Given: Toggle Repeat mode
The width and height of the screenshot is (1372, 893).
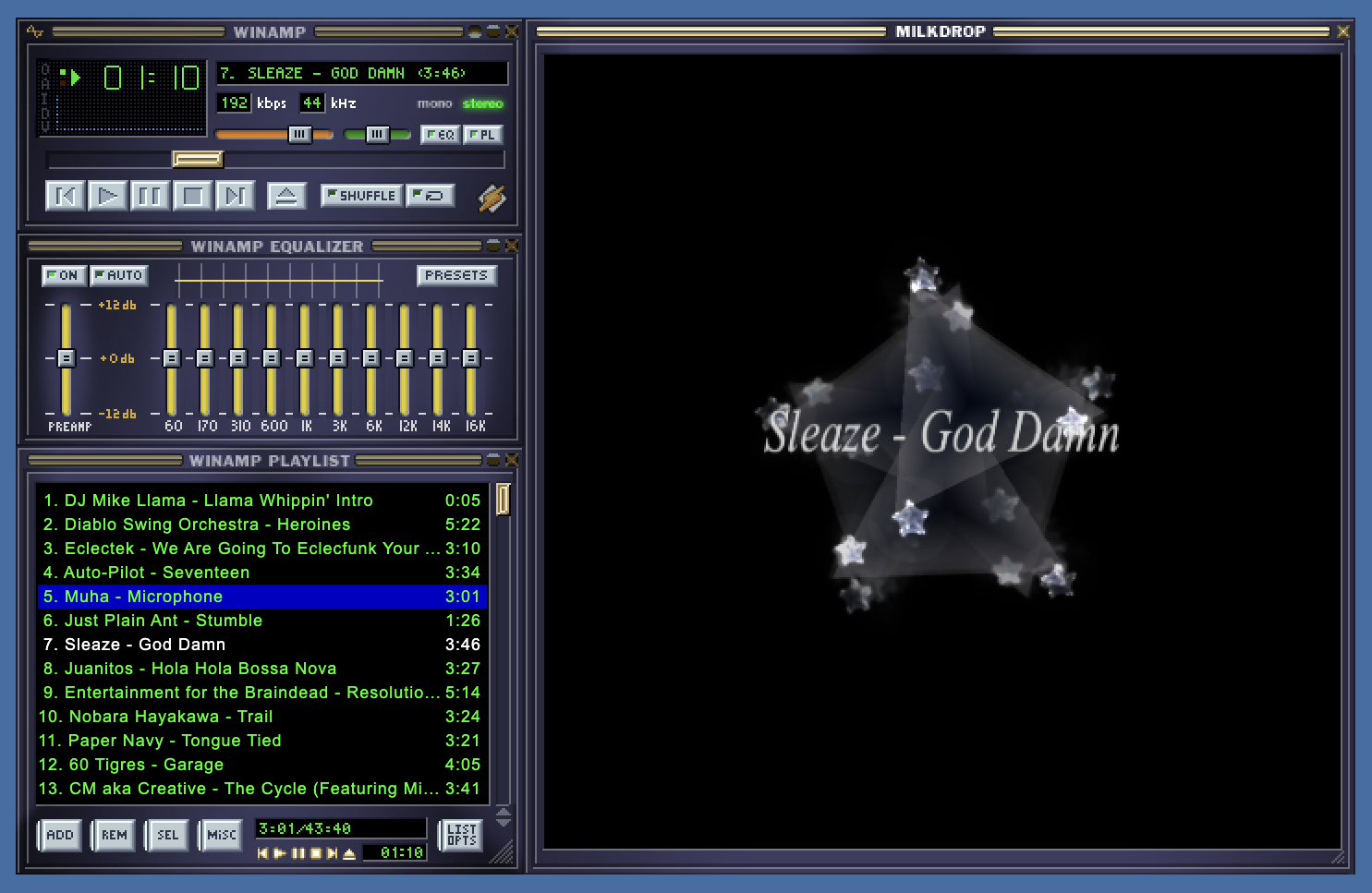Looking at the screenshot, I should (431, 196).
